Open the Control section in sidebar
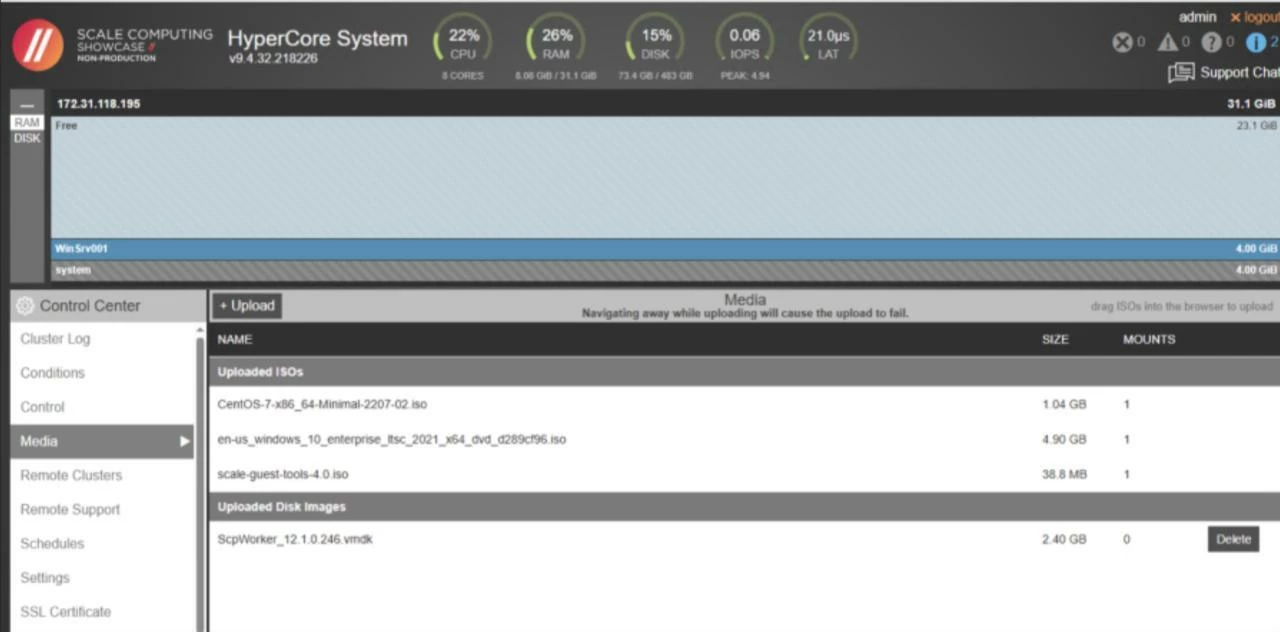Image resolution: width=1280 pixels, height=632 pixels. 42,407
